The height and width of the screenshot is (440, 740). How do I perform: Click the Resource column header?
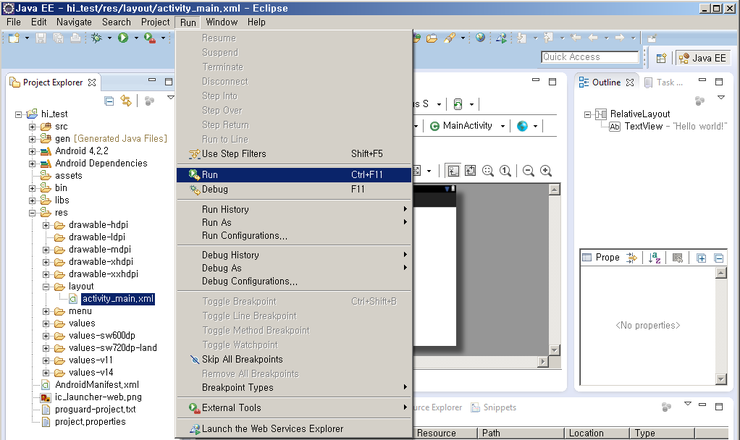tap(446, 433)
